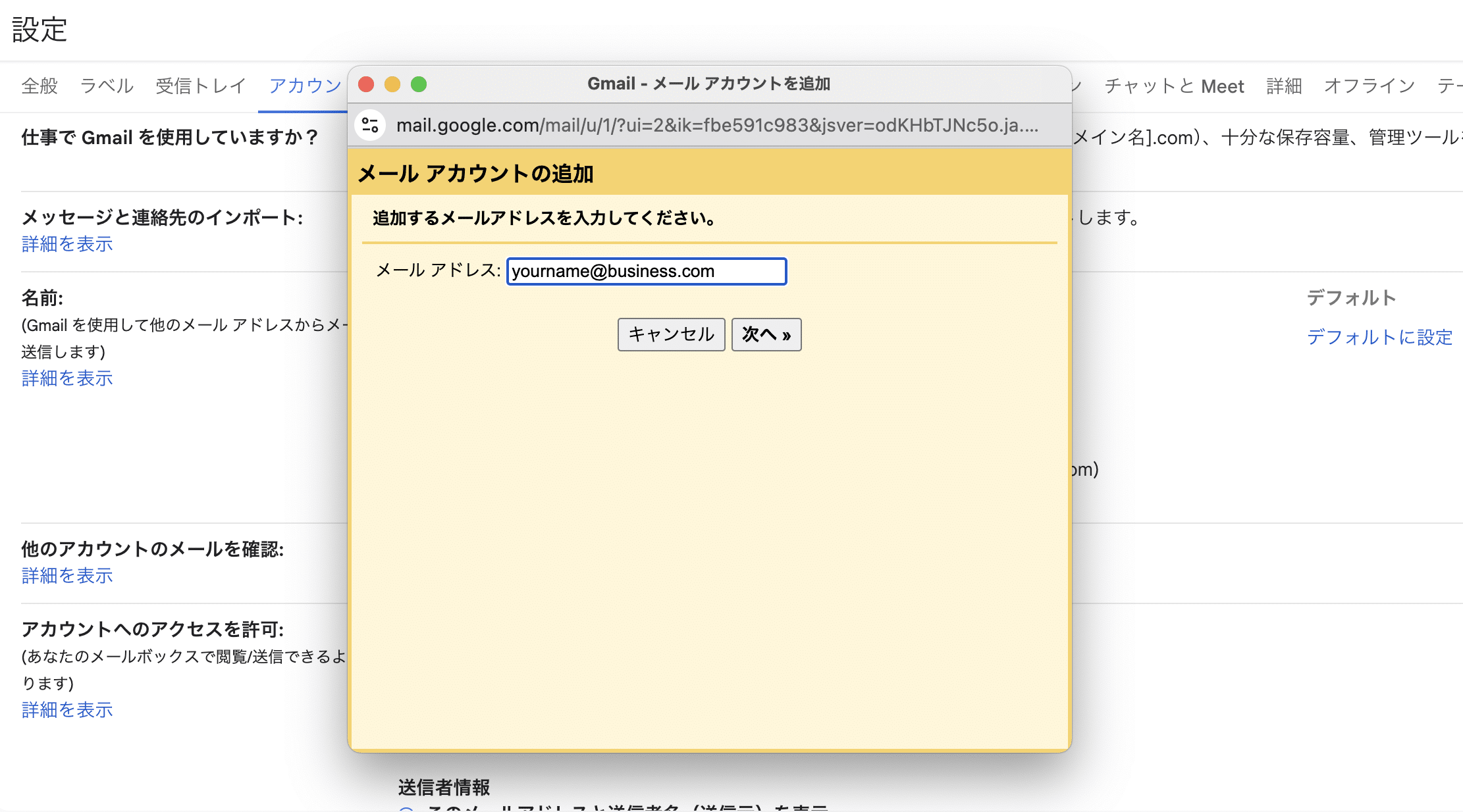1463x812 pixels.
Task: Click the メールアドレス input field
Action: tap(646, 271)
